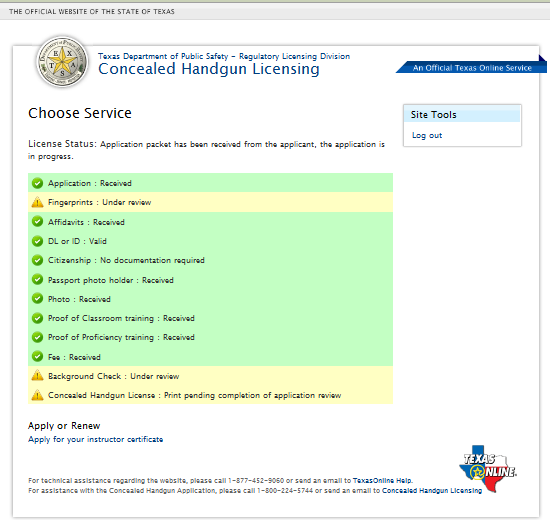Click the green check beside DL or ID
Image resolution: width=550 pixels, height=528 pixels.
point(37,241)
